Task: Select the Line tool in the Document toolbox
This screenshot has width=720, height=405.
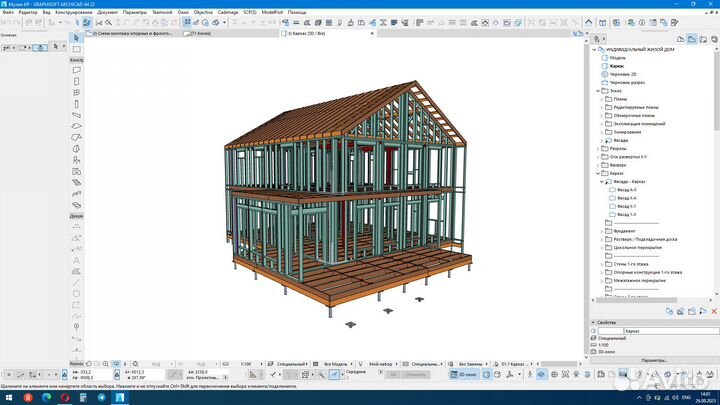Action: (77, 282)
